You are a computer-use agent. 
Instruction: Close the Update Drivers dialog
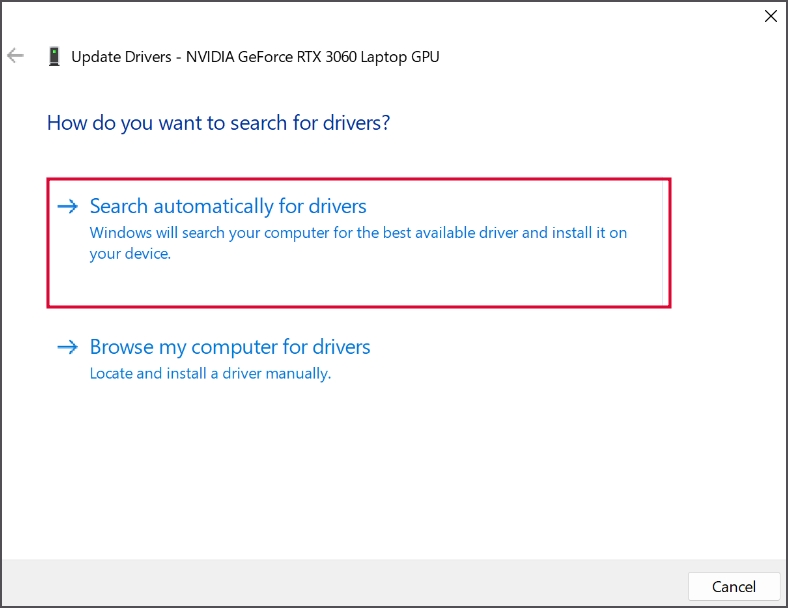(770, 16)
